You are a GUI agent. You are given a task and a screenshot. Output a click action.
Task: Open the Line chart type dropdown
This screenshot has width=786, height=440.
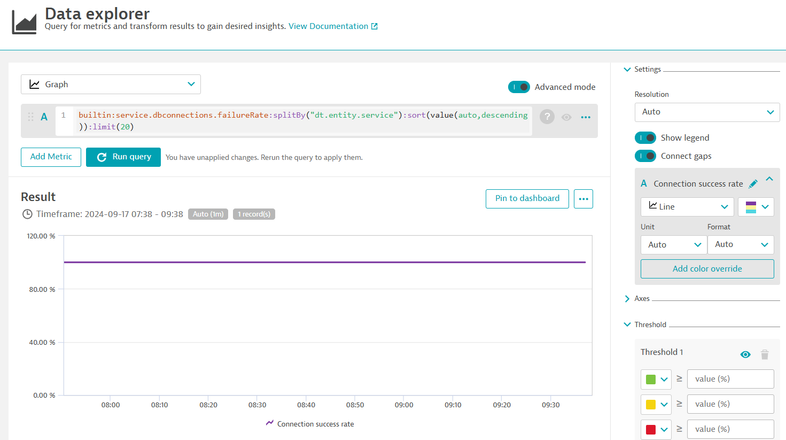[687, 207]
